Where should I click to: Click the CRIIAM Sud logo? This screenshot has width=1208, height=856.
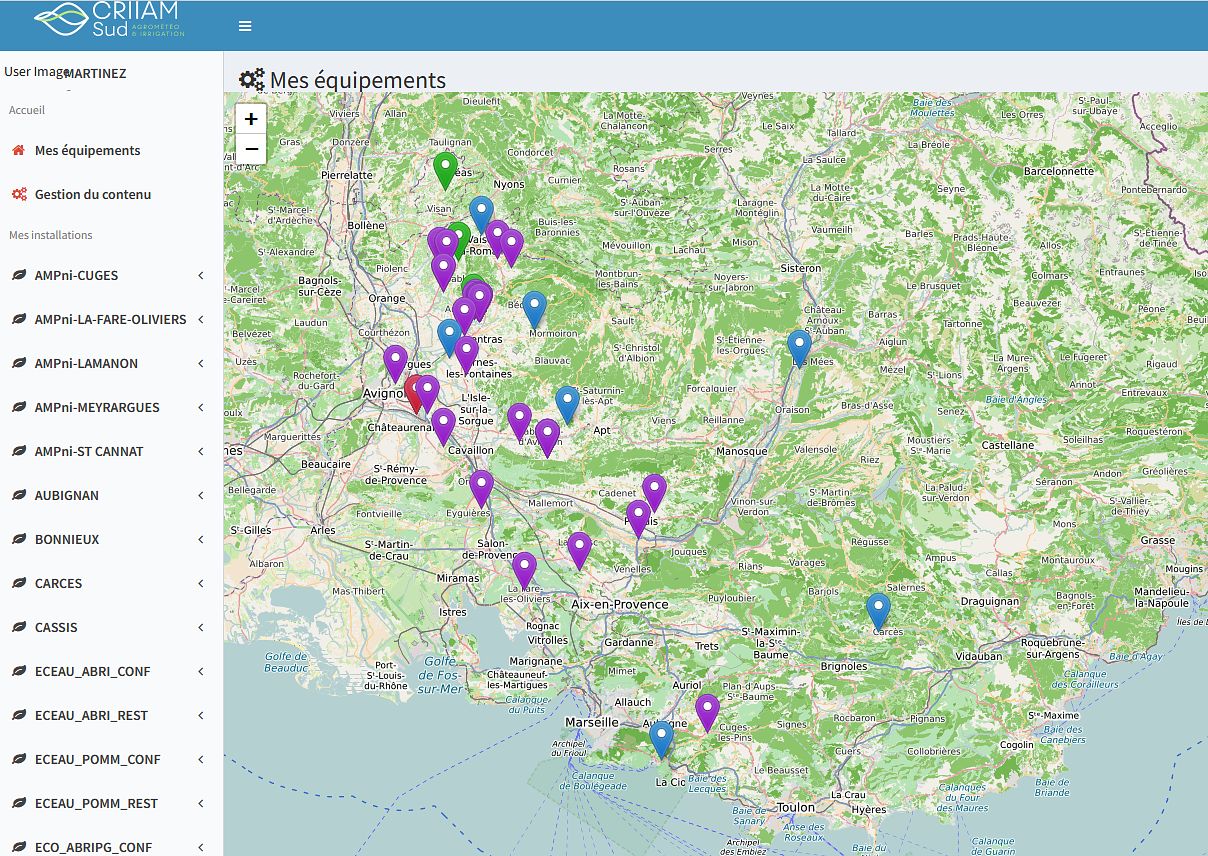pos(110,22)
